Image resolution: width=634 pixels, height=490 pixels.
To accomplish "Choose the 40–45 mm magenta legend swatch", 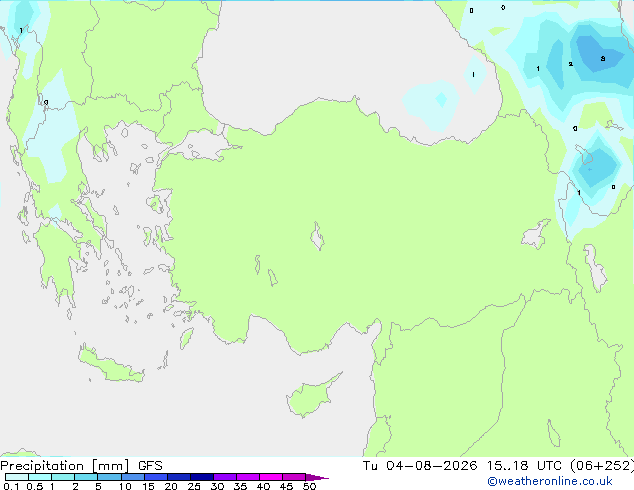I will point(271,477).
